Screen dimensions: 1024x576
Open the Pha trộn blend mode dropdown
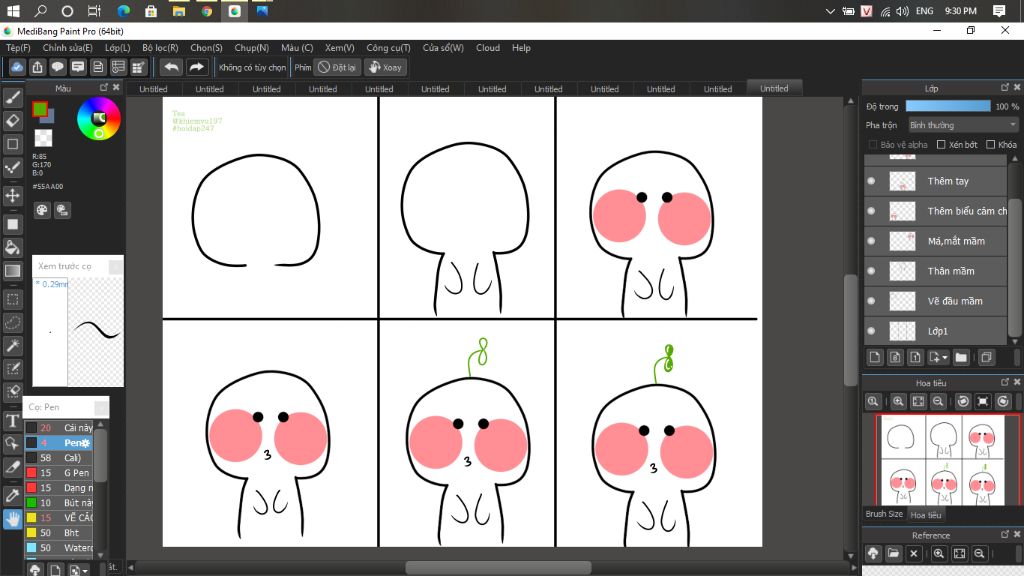[963, 125]
